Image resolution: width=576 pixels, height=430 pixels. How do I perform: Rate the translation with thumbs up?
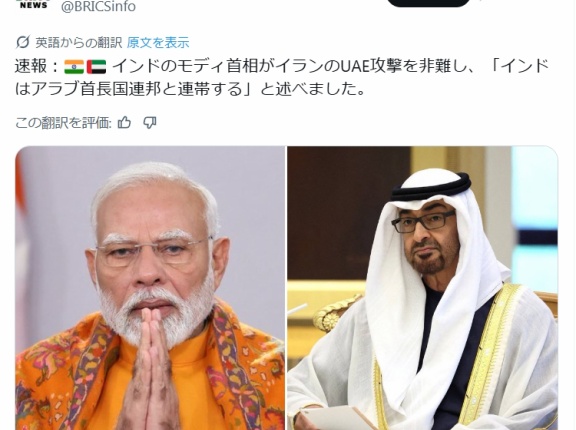[x=124, y=122]
